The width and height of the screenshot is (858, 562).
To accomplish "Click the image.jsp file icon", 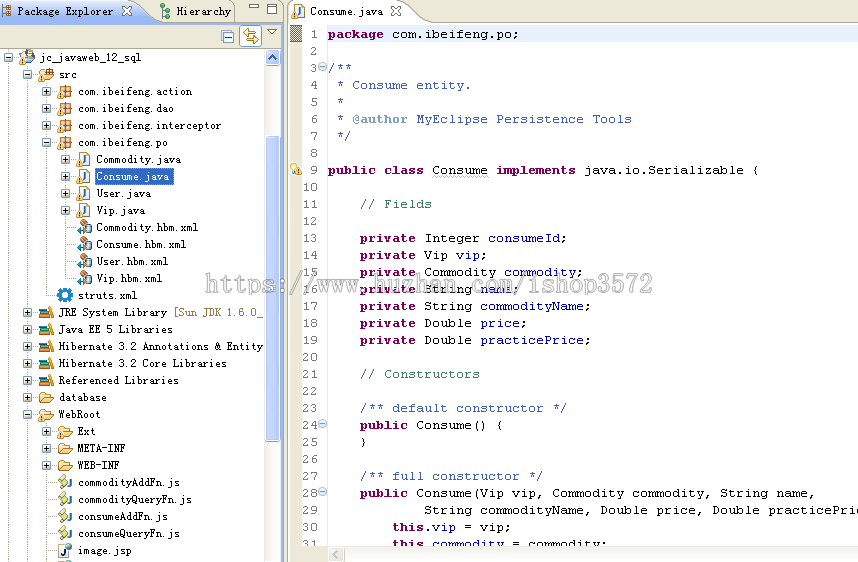I will (65, 550).
